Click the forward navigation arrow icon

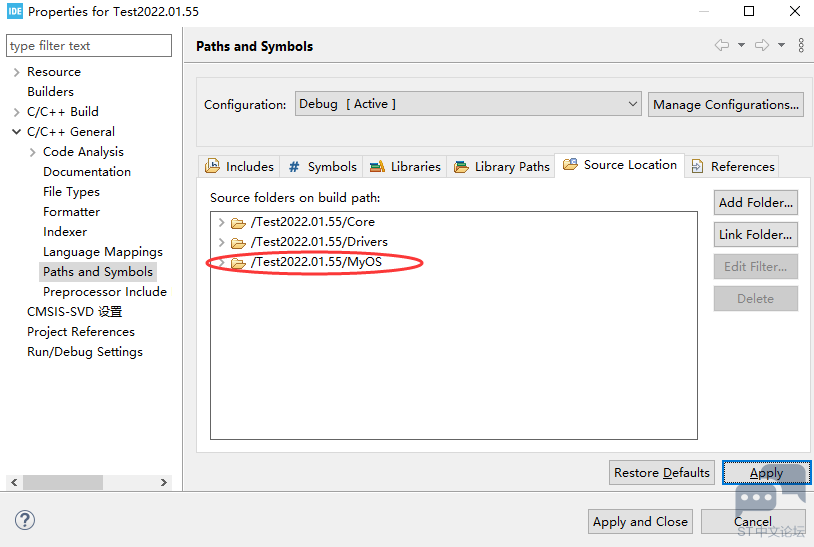pos(762,46)
